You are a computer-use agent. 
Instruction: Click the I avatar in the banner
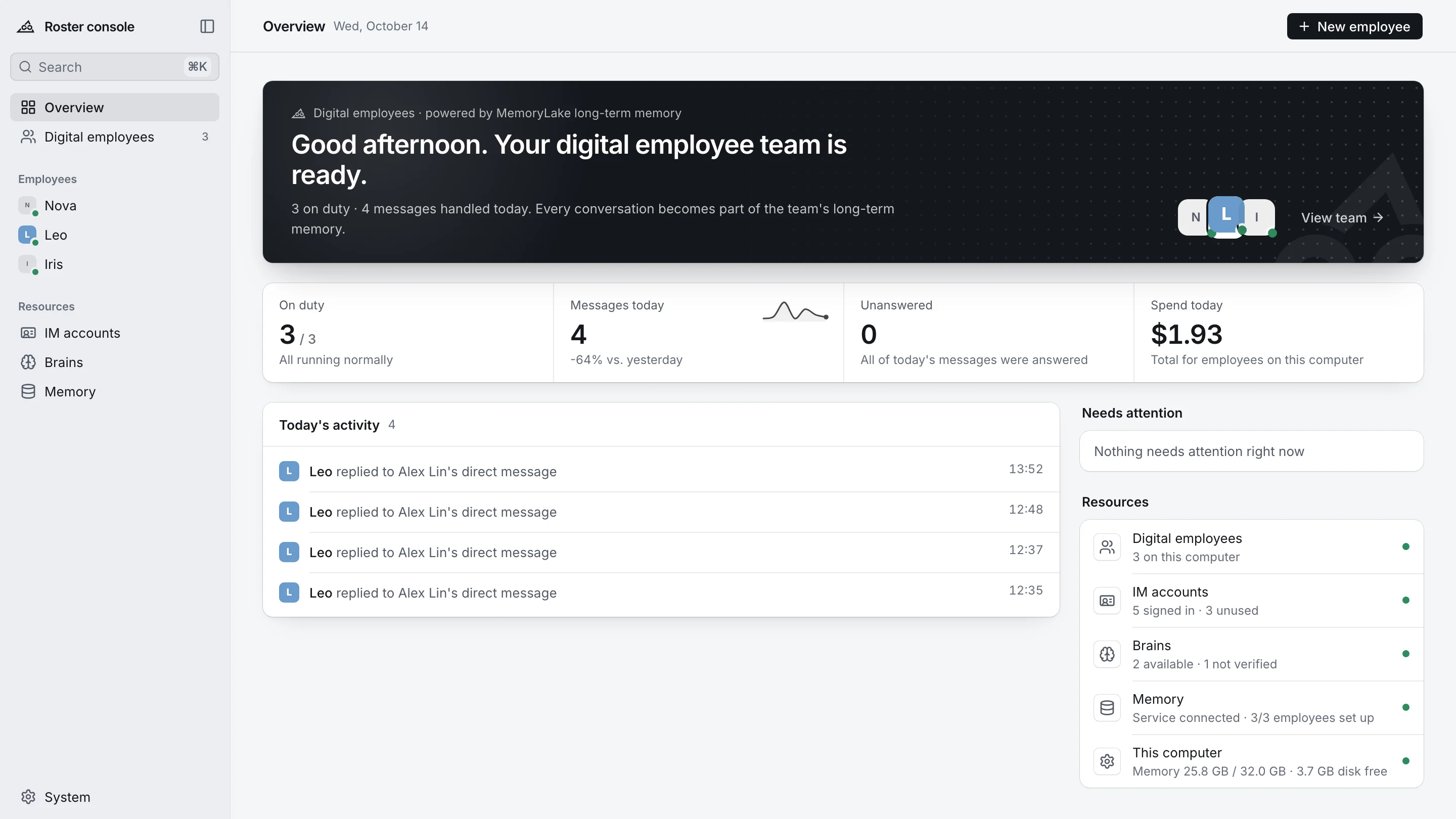(x=1259, y=217)
